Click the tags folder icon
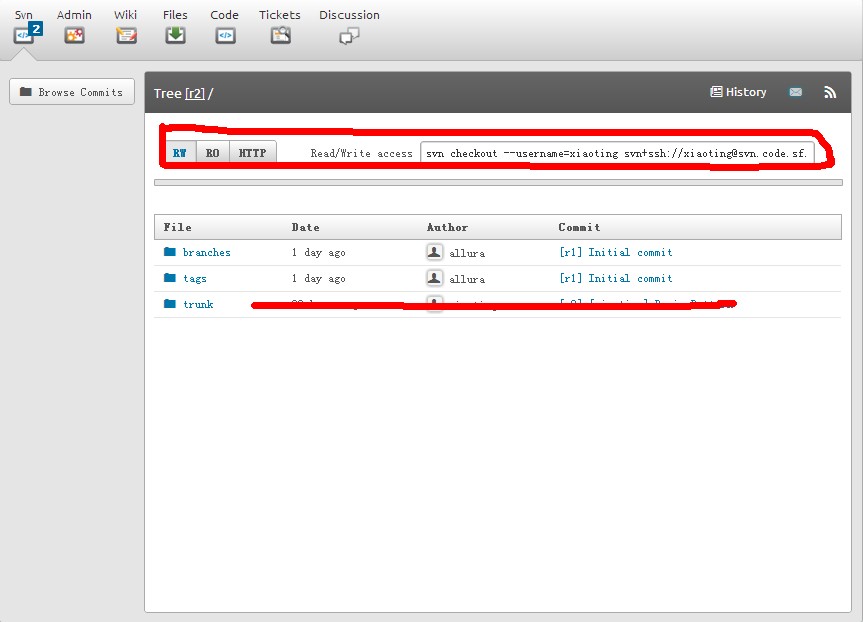 [170, 277]
